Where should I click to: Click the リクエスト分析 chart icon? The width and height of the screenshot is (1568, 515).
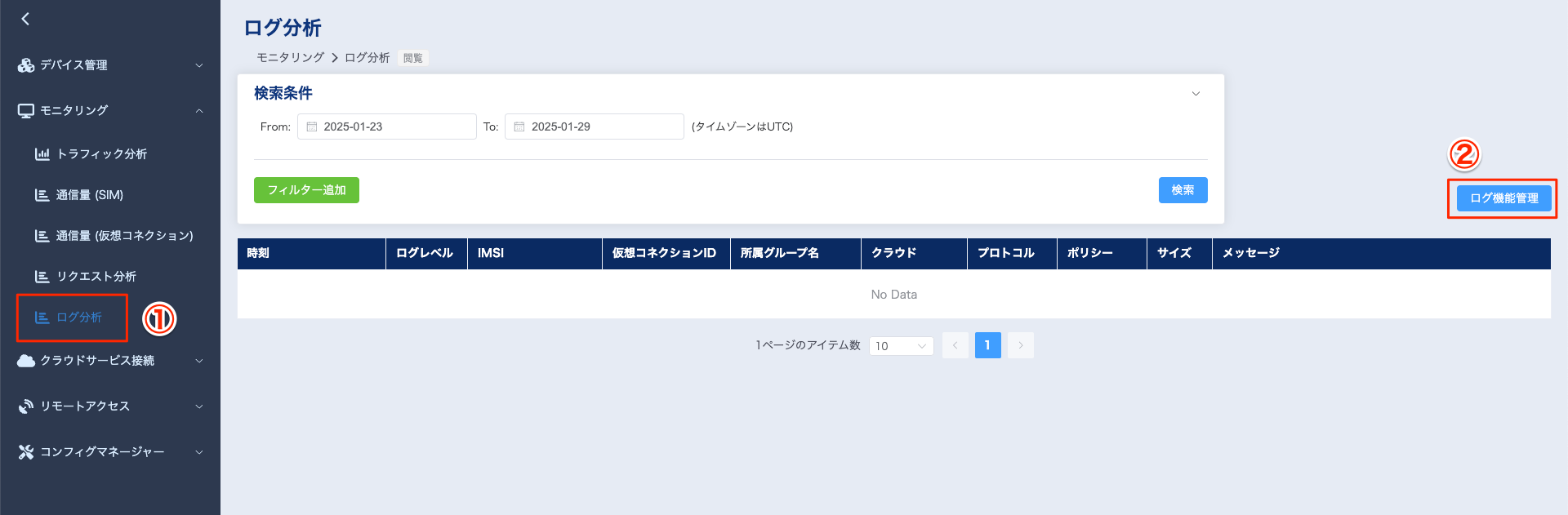42,277
